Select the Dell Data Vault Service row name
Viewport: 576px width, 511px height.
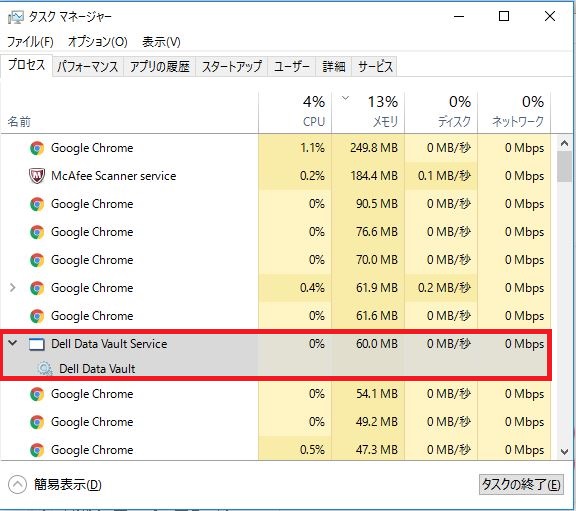[x=109, y=344]
